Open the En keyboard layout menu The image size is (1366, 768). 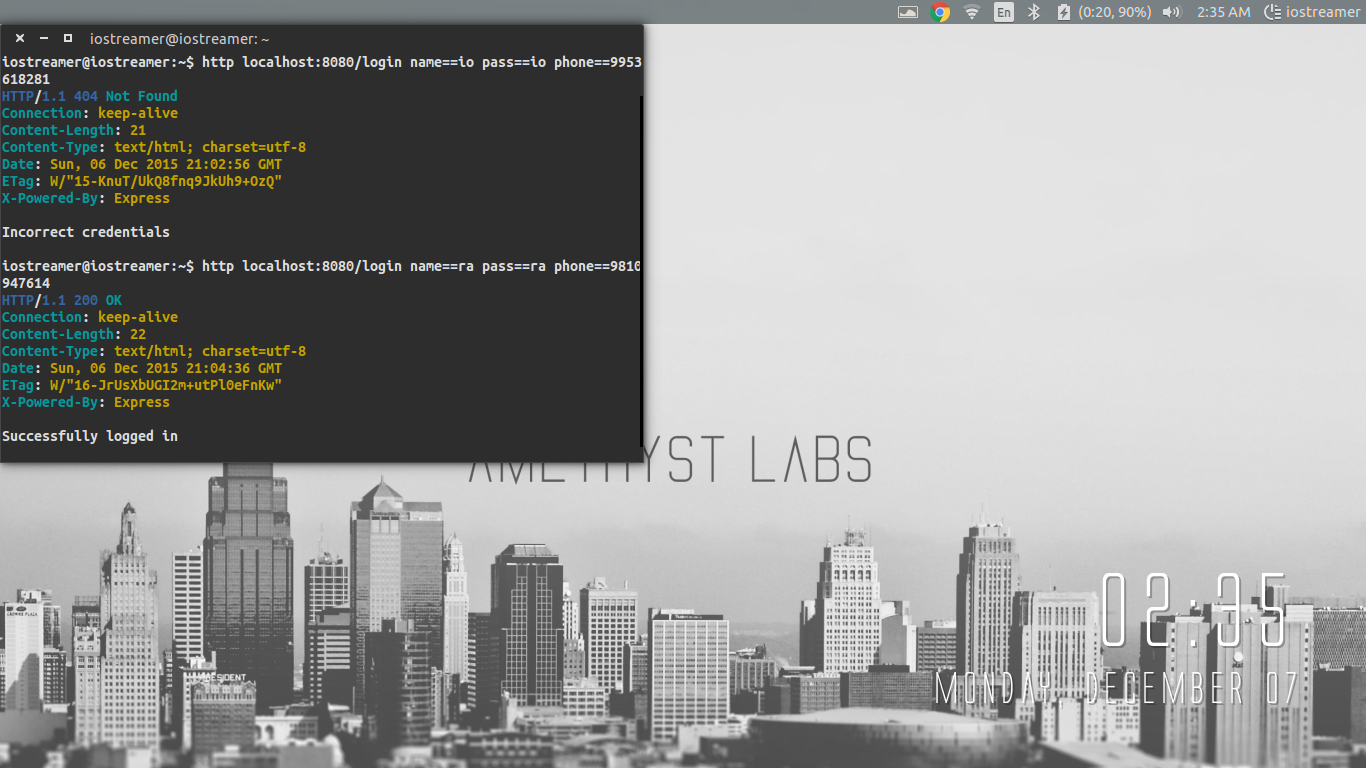pos(1003,12)
